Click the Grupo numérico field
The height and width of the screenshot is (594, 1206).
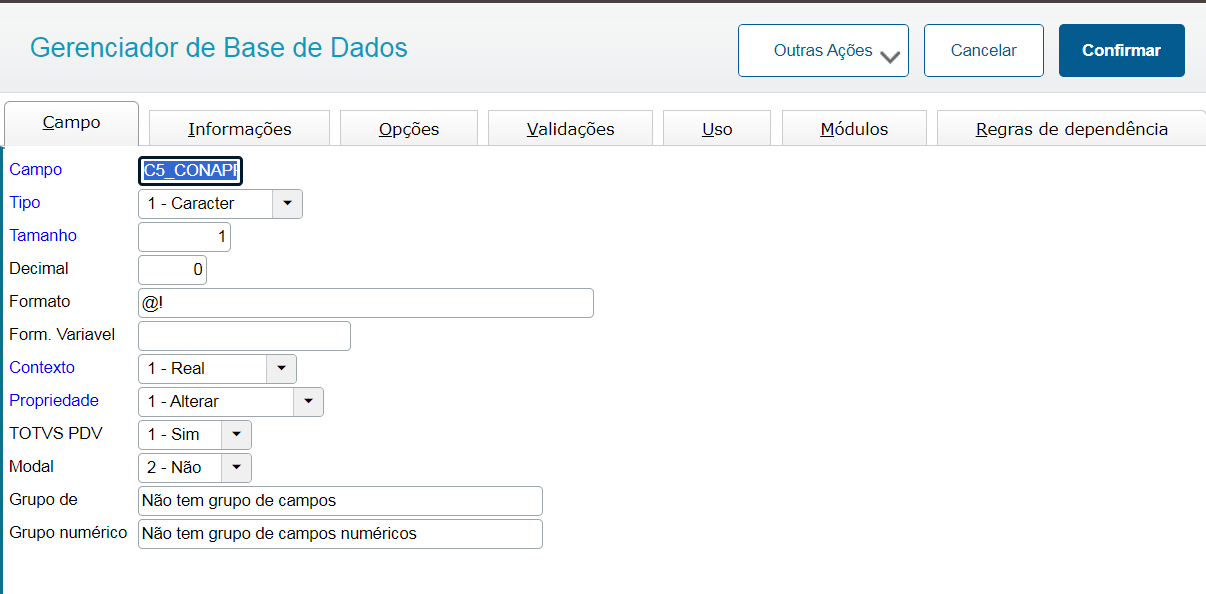click(x=340, y=534)
